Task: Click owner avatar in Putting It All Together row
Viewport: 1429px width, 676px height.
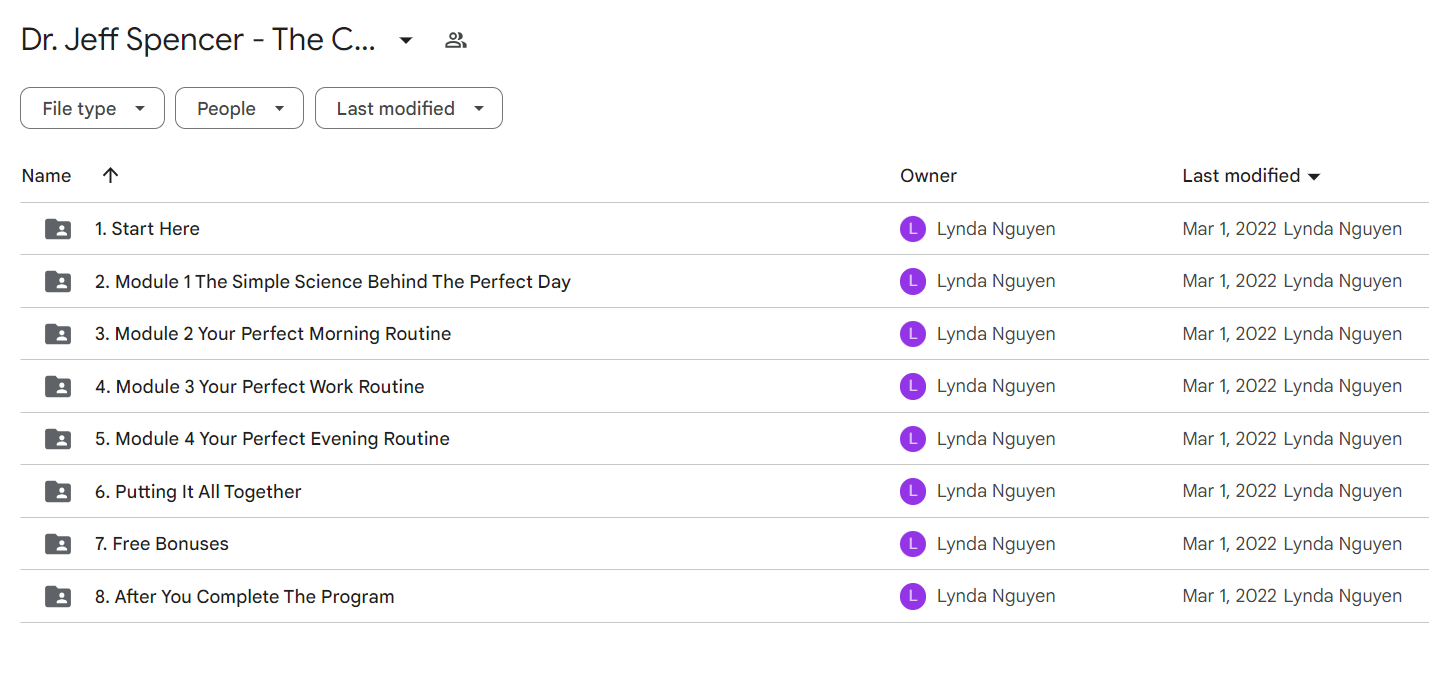Action: (x=913, y=492)
